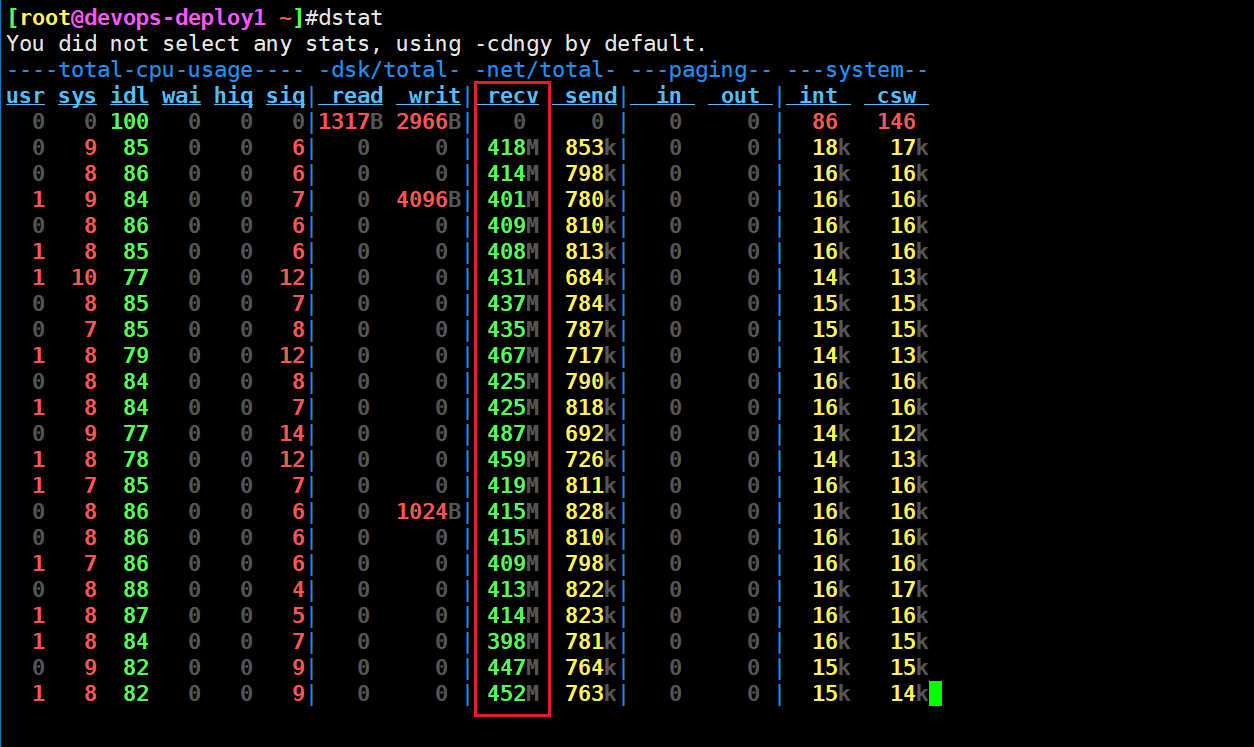
Task: Click the disk read value 1317B
Action: pyautogui.click(x=351, y=122)
